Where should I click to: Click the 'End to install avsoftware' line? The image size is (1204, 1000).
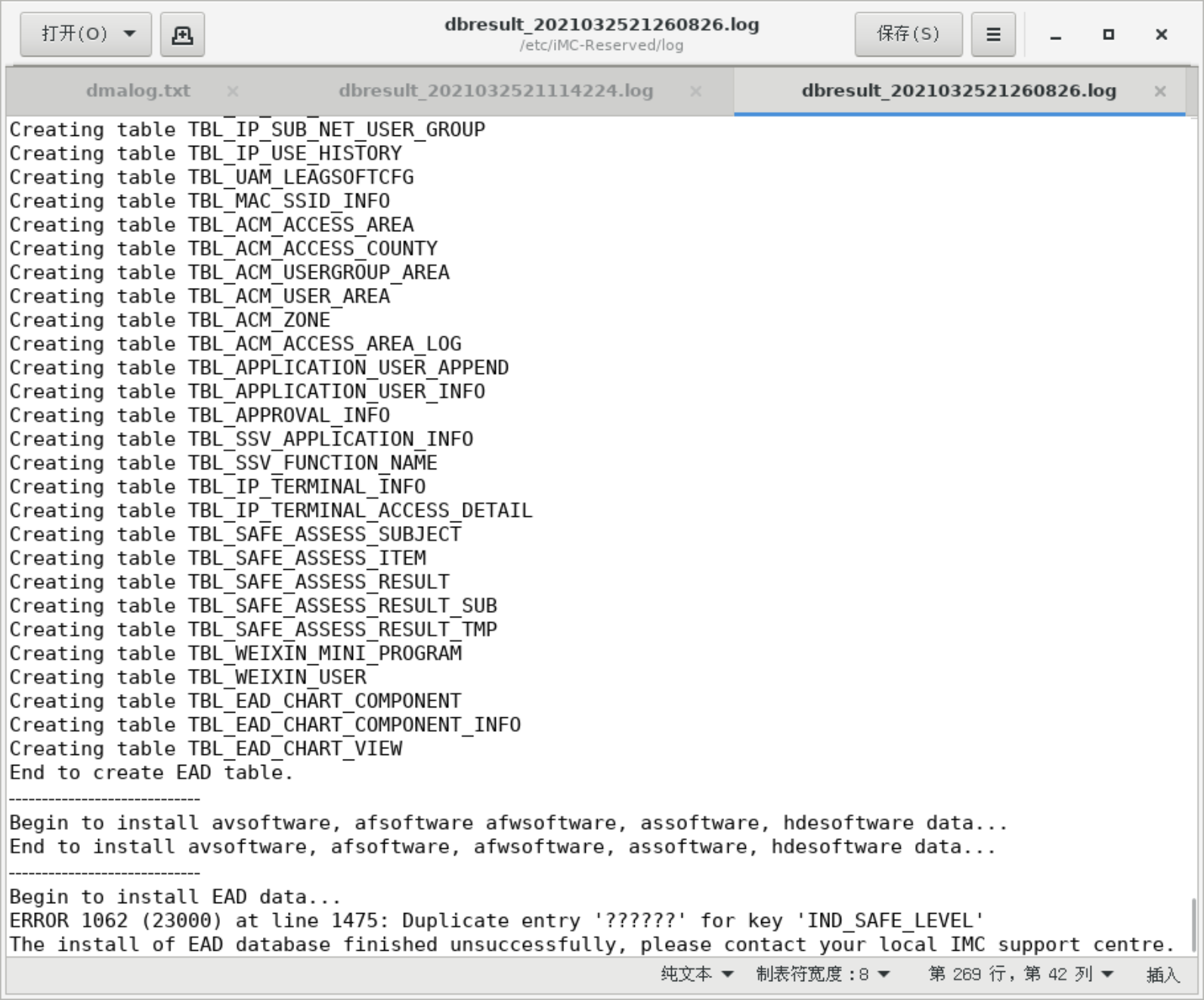tap(503, 847)
